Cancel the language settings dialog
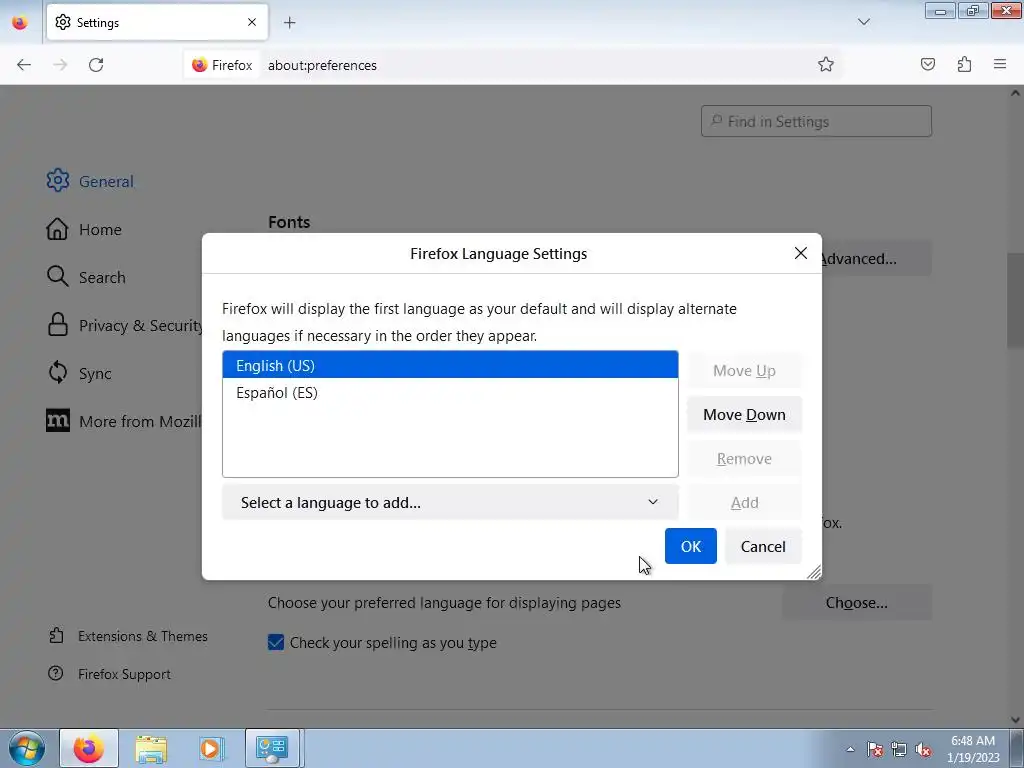 [763, 546]
